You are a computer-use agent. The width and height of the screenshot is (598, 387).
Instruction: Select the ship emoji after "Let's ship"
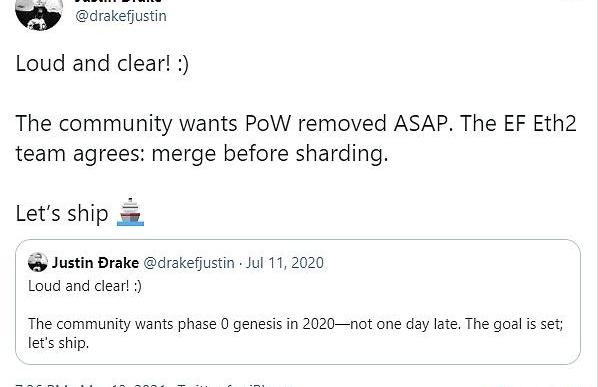pyautogui.click(x=130, y=212)
